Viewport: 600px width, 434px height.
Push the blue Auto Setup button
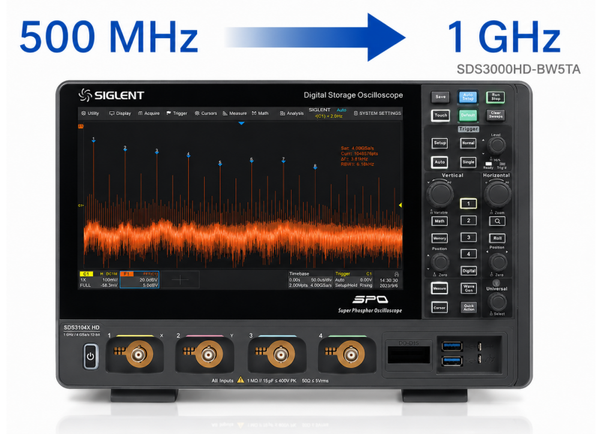coord(468,97)
